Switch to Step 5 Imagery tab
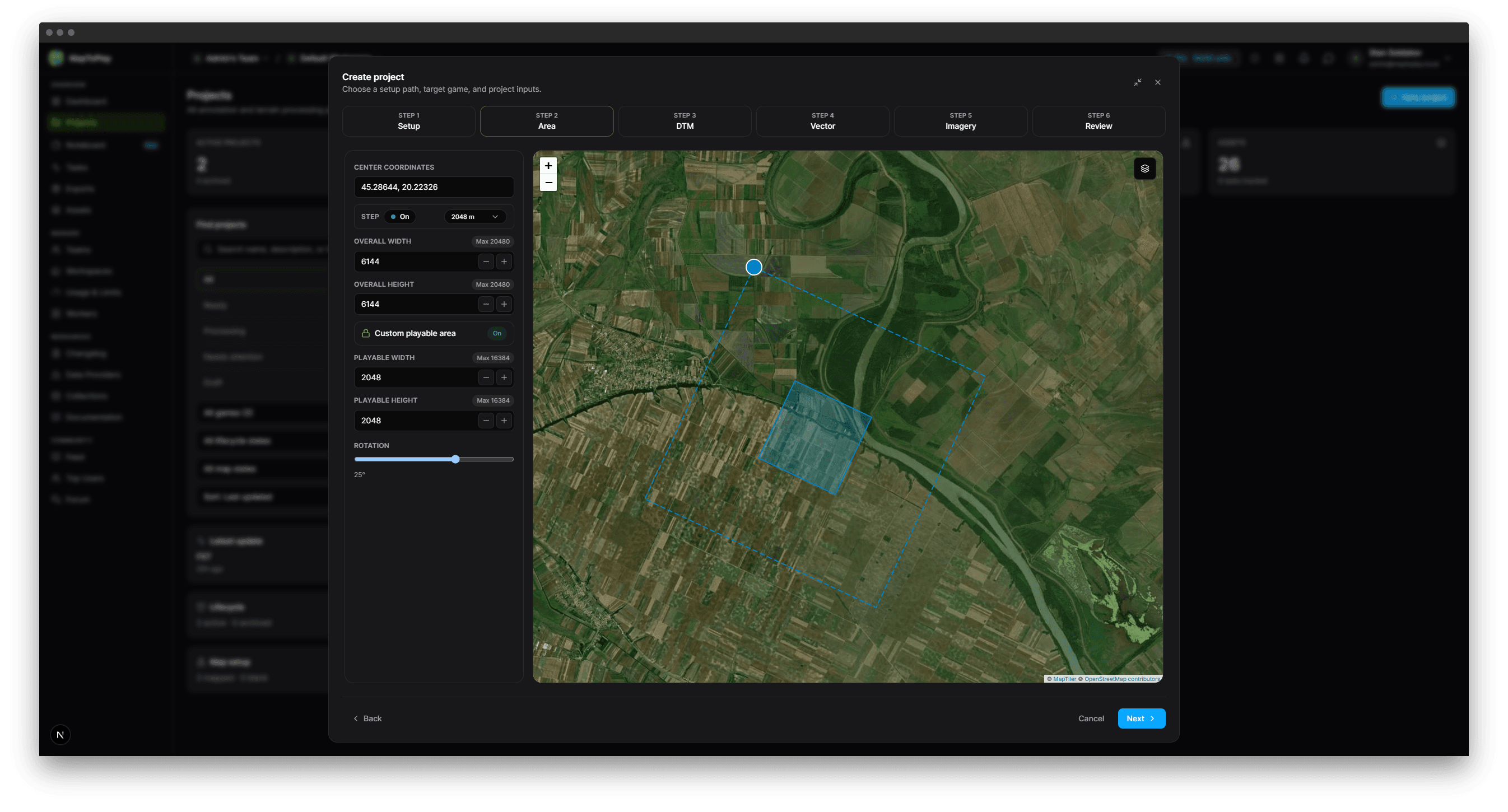This screenshot has width=1508, height=812. click(x=960, y=121)
